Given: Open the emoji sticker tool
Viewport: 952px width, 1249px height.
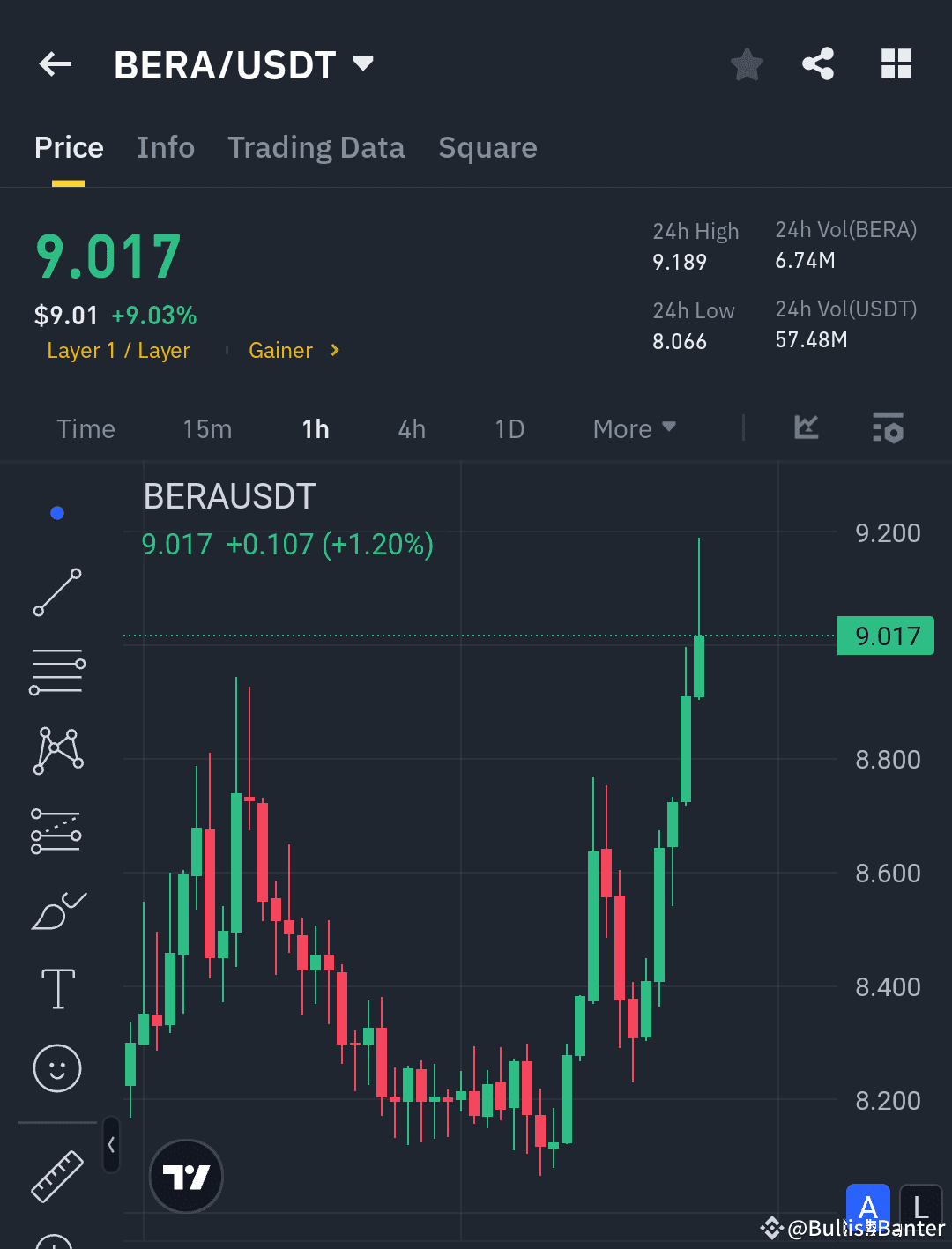Looking at the screenshot, I should click(56, 1068).
